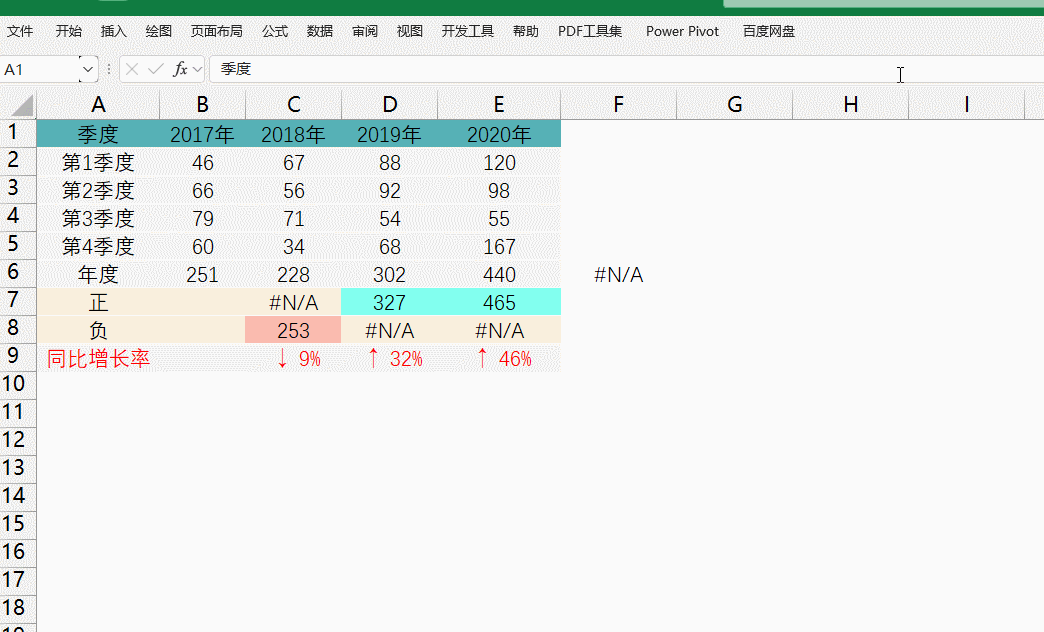Screen dimensions: 1044x632
Task: Select row 6 header
Action: tap(14, 273)
